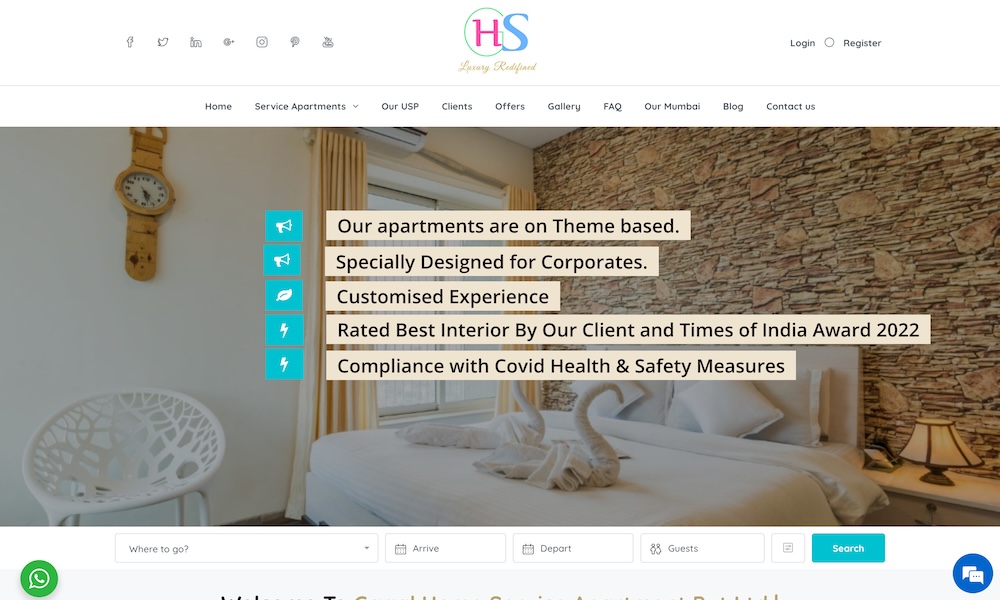Open the Pinterest social icon
1000x600 pixels.
tap(295, 42)
